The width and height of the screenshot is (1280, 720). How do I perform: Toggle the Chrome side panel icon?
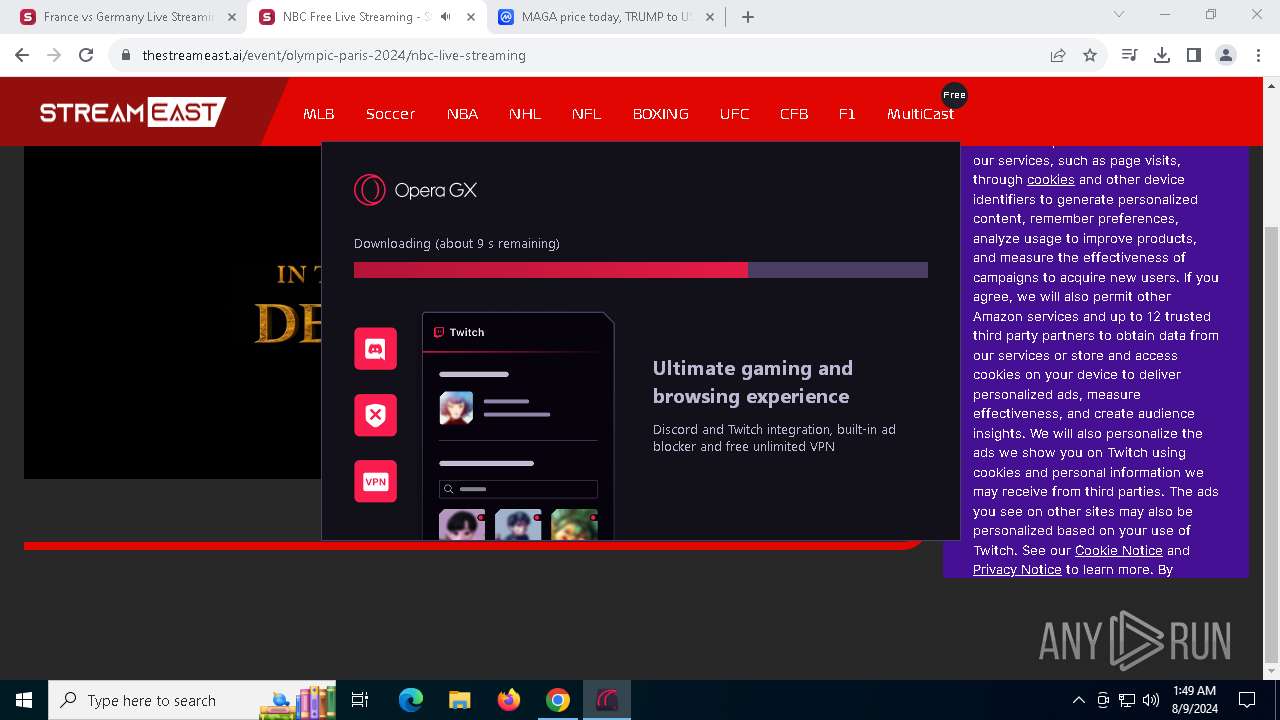(1193, 55)
